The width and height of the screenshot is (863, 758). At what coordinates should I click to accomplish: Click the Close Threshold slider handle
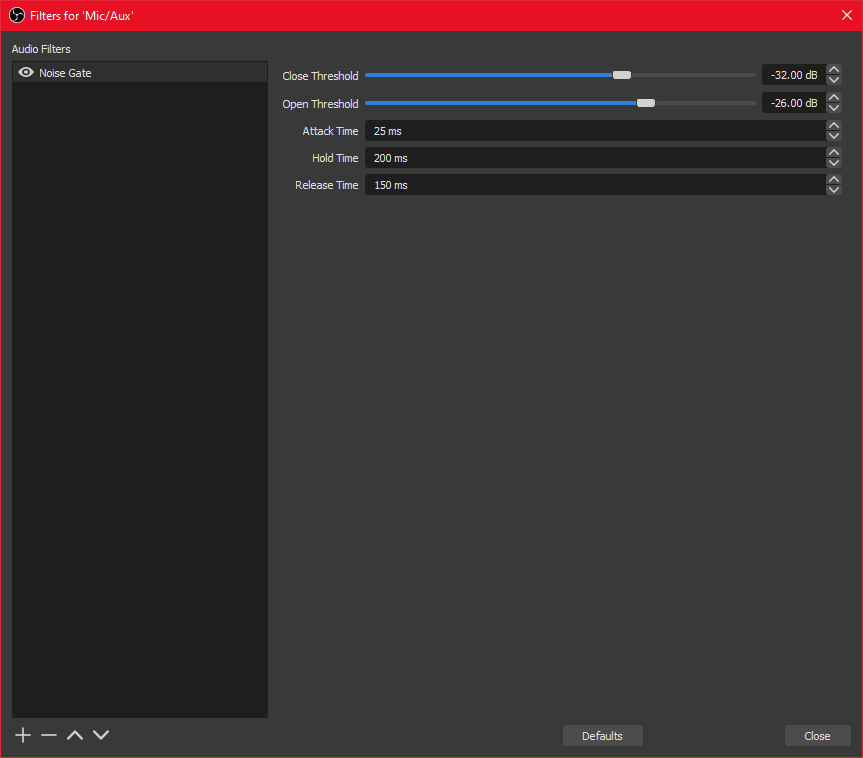(622, 75)
